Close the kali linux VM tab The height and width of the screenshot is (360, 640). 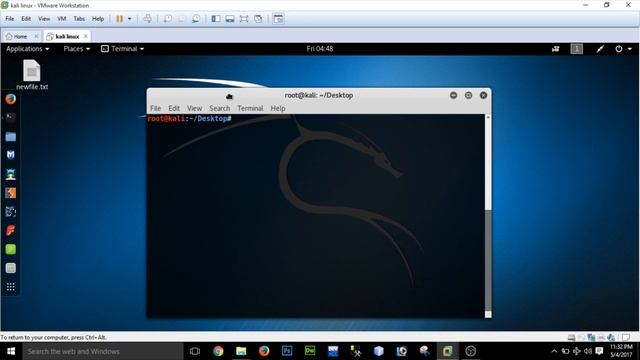click(x=86, y=36)
